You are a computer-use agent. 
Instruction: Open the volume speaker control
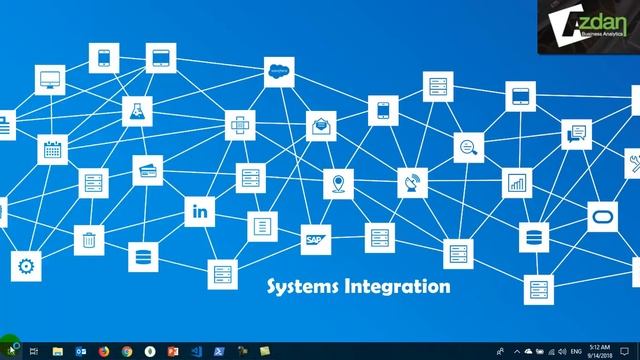point(562,351)
